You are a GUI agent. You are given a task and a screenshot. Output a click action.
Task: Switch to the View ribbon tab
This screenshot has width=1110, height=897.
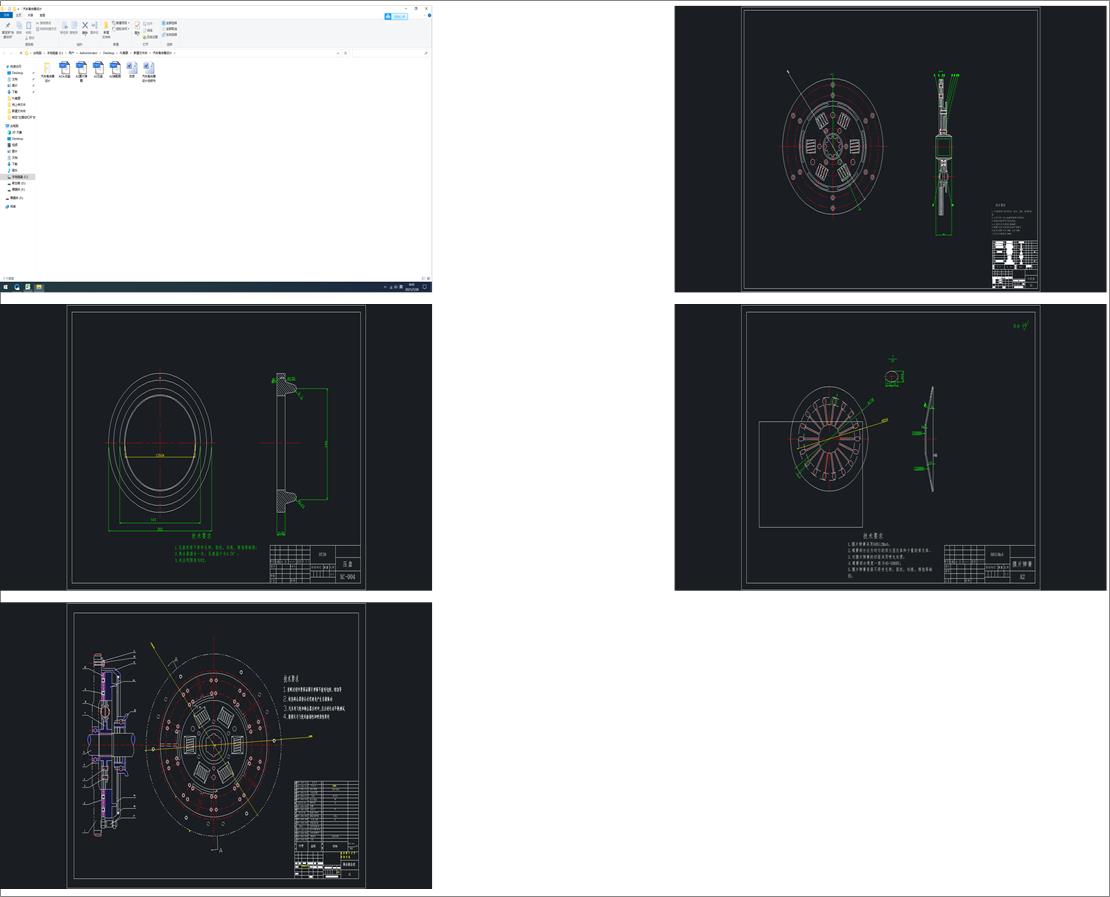pos(42,15)
